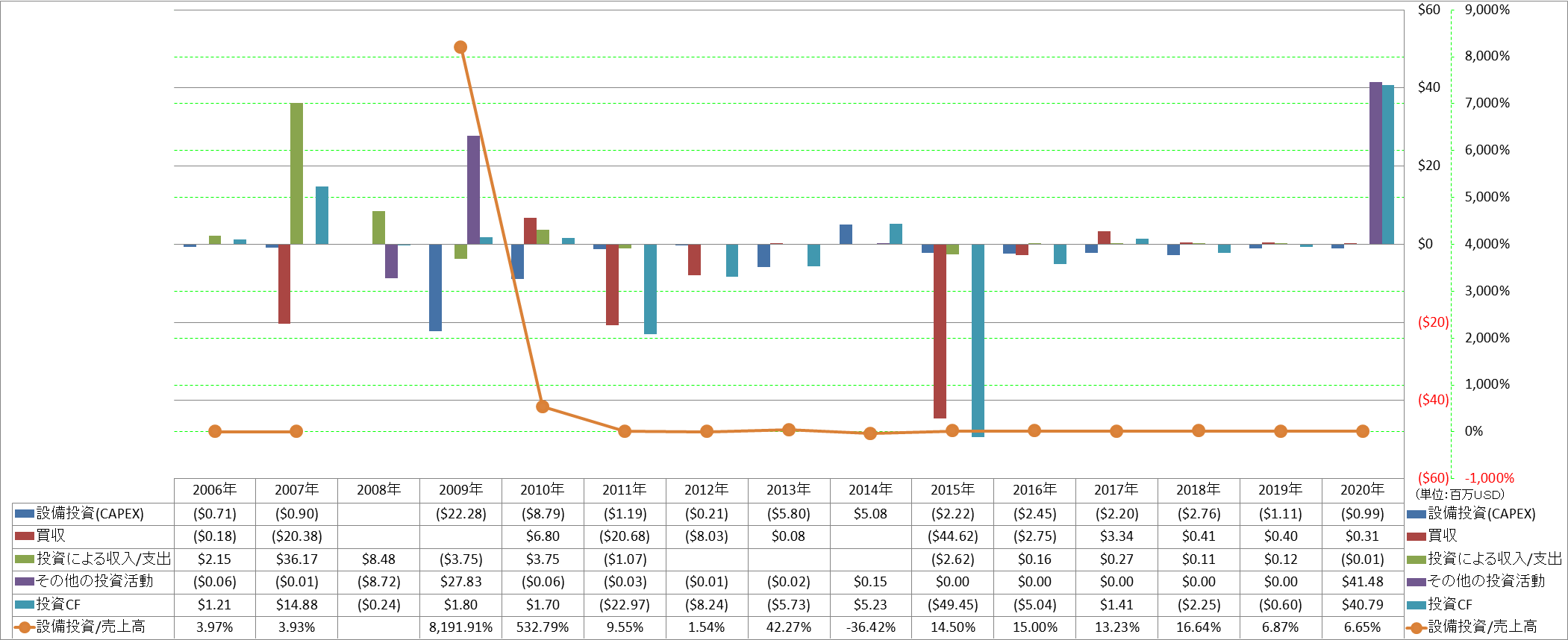Click the 9,000% secondary axis label
The height and width of the screenshot is (640, 1568).
(1487, 10)
